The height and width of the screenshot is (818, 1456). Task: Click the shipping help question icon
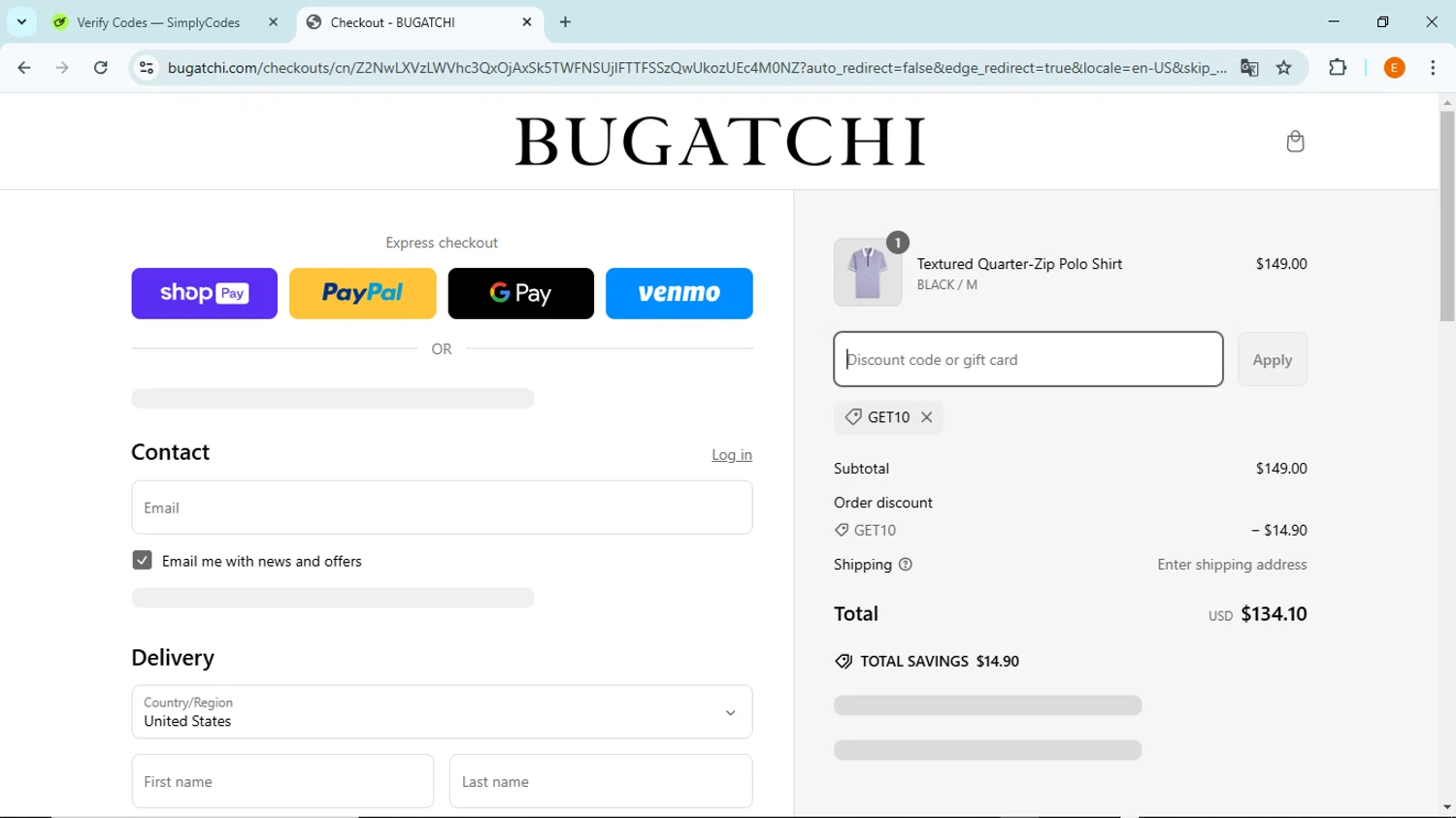point(906,565)
